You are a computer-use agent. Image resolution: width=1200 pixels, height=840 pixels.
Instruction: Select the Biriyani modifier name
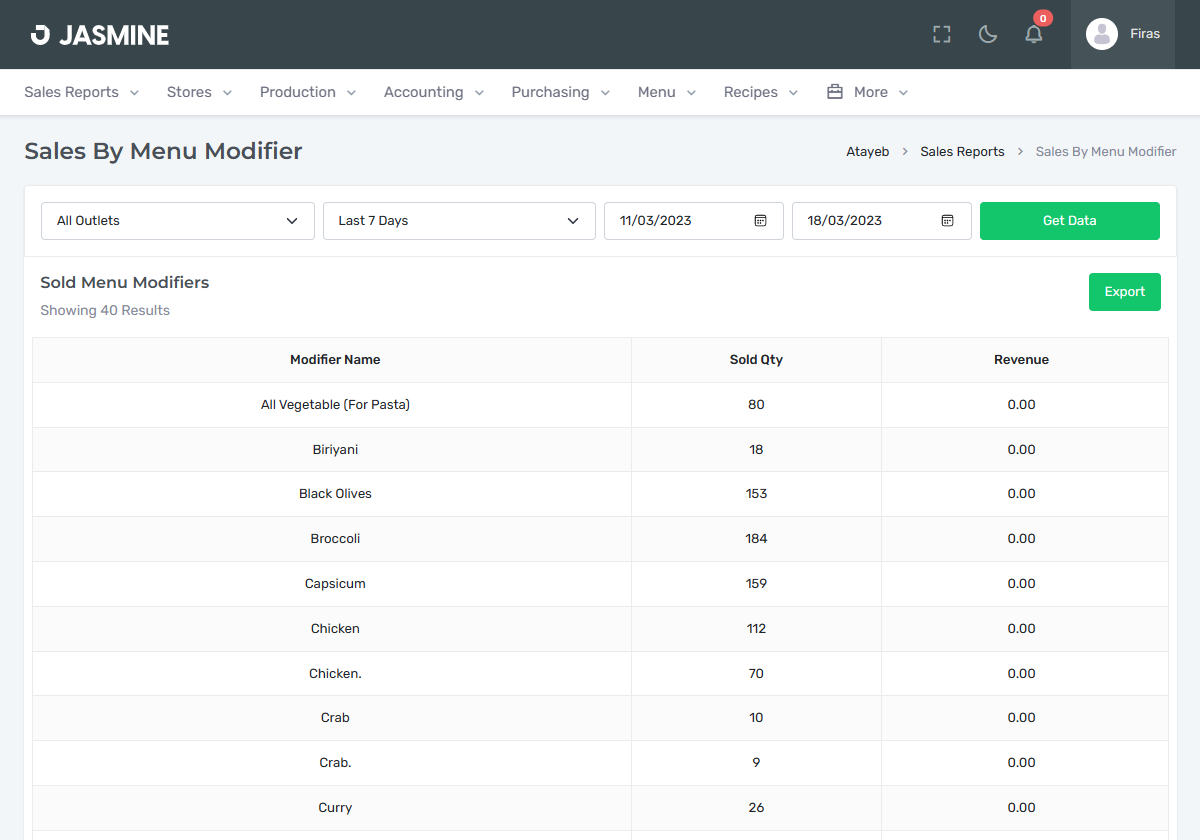pos(335,450)
